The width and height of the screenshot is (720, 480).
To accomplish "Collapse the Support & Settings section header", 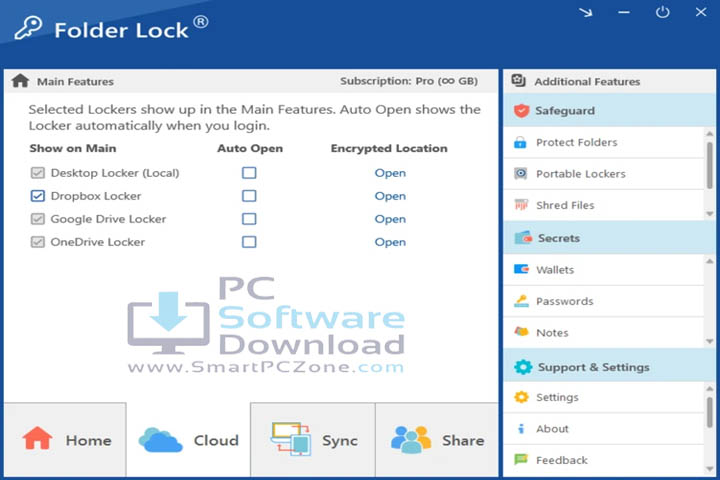I will pos(609,367).
